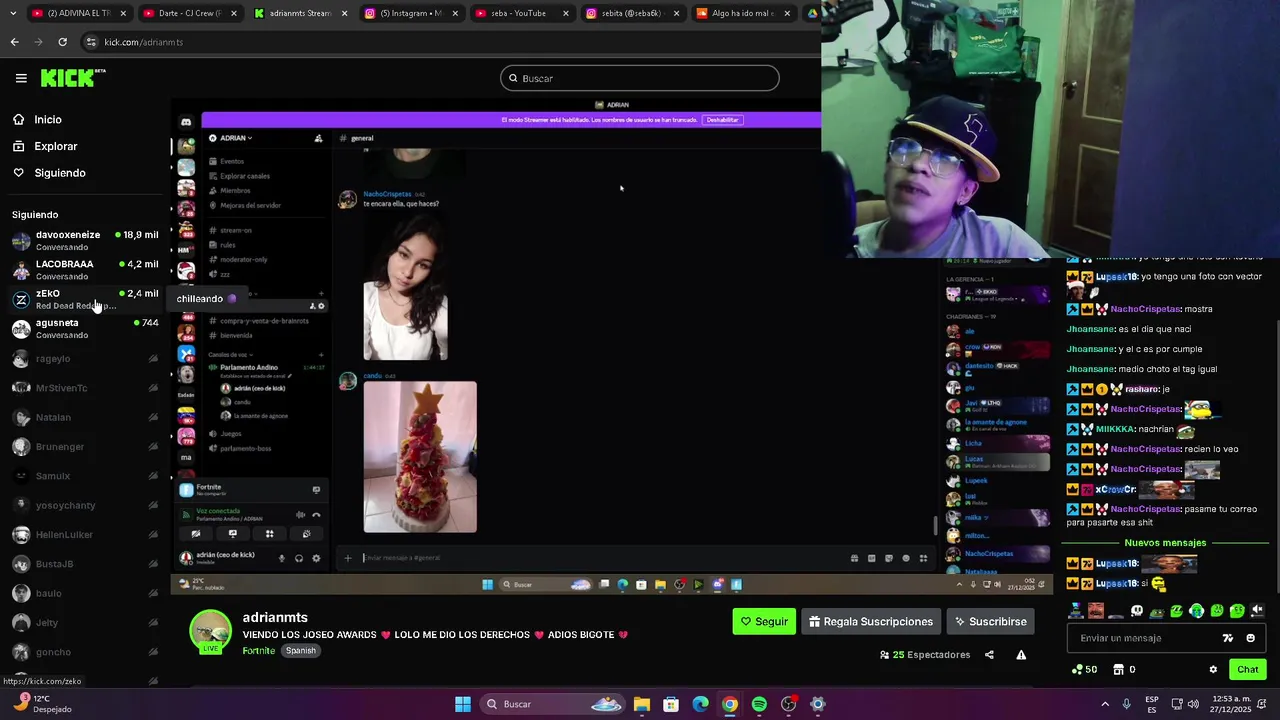Open ZEKO's channel in the following list

point(85,299)
